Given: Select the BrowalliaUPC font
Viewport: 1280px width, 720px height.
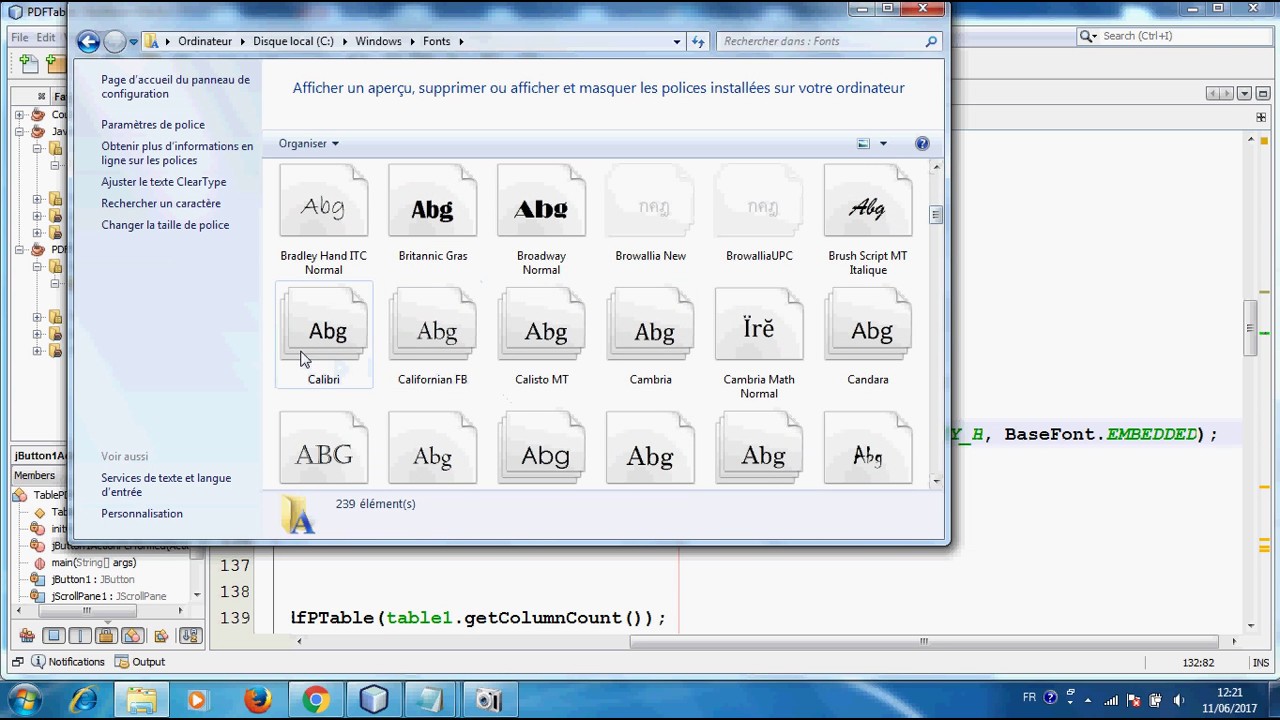Looking at the screenshot, I should 759,215.
